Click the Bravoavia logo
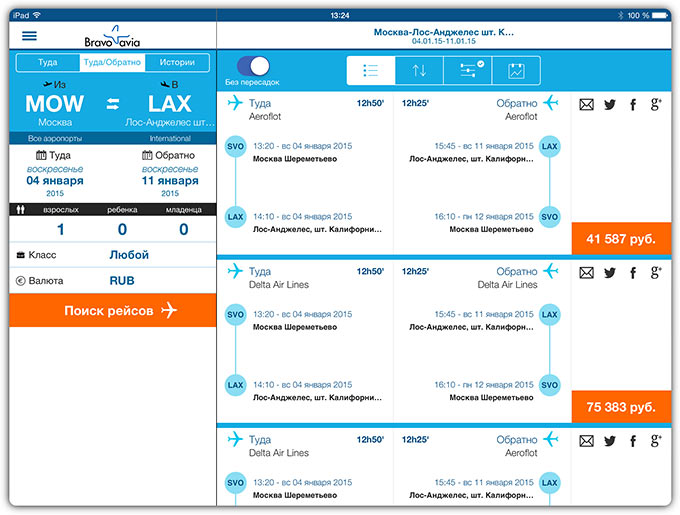This screenshot has height=515, width=680. click(112, 36)
